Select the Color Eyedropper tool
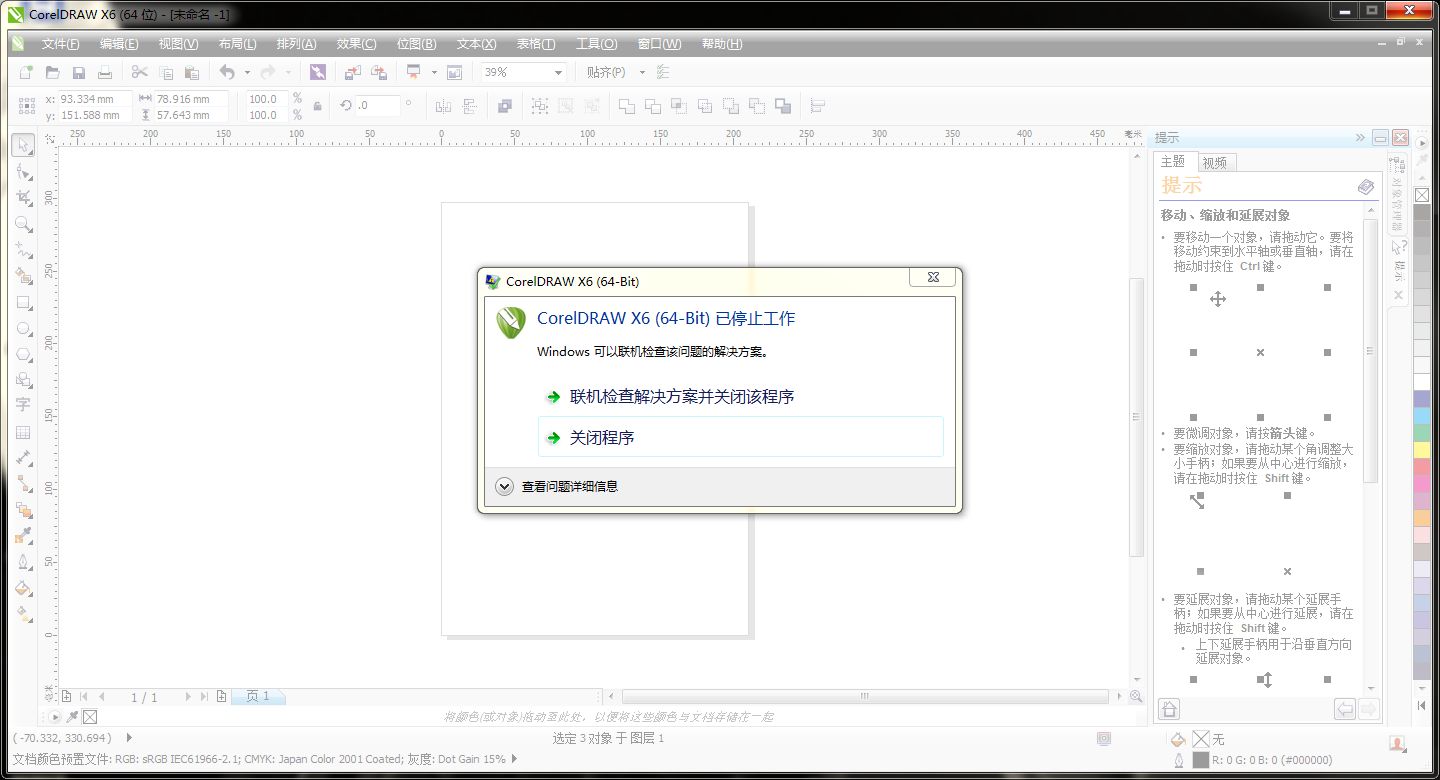This screenshot has height=780, width=1440. (23, 536)
